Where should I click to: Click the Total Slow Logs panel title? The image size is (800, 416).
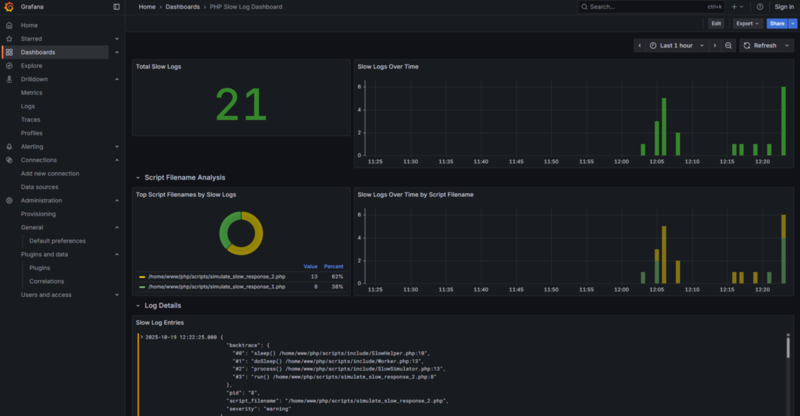coord(158,66)
